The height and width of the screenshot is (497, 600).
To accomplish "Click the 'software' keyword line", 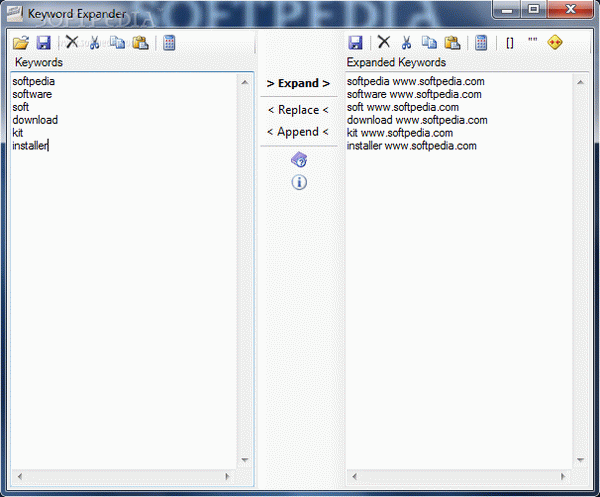I will point(32,94).
